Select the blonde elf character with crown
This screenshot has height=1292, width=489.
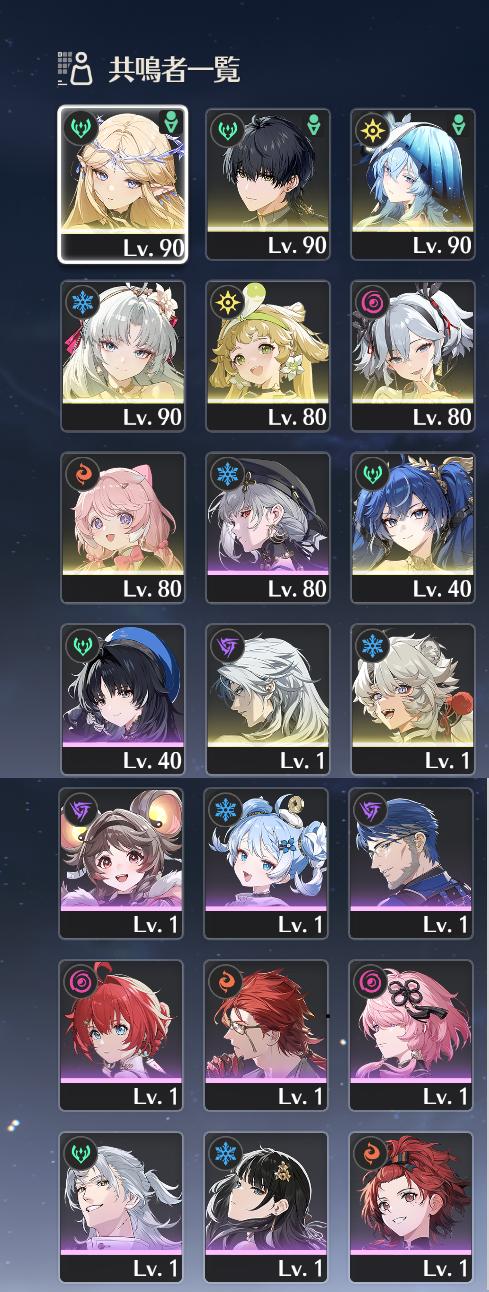123,184
